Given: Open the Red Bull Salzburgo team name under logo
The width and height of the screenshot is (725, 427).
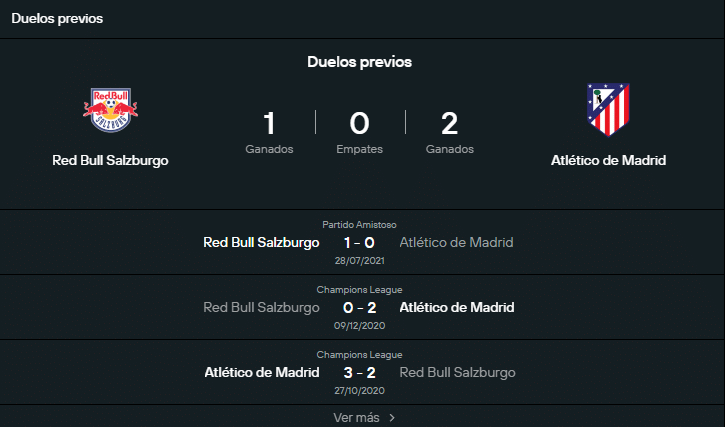Looking at the screenshot, I should pyautogui.click(x=110, y=160).
